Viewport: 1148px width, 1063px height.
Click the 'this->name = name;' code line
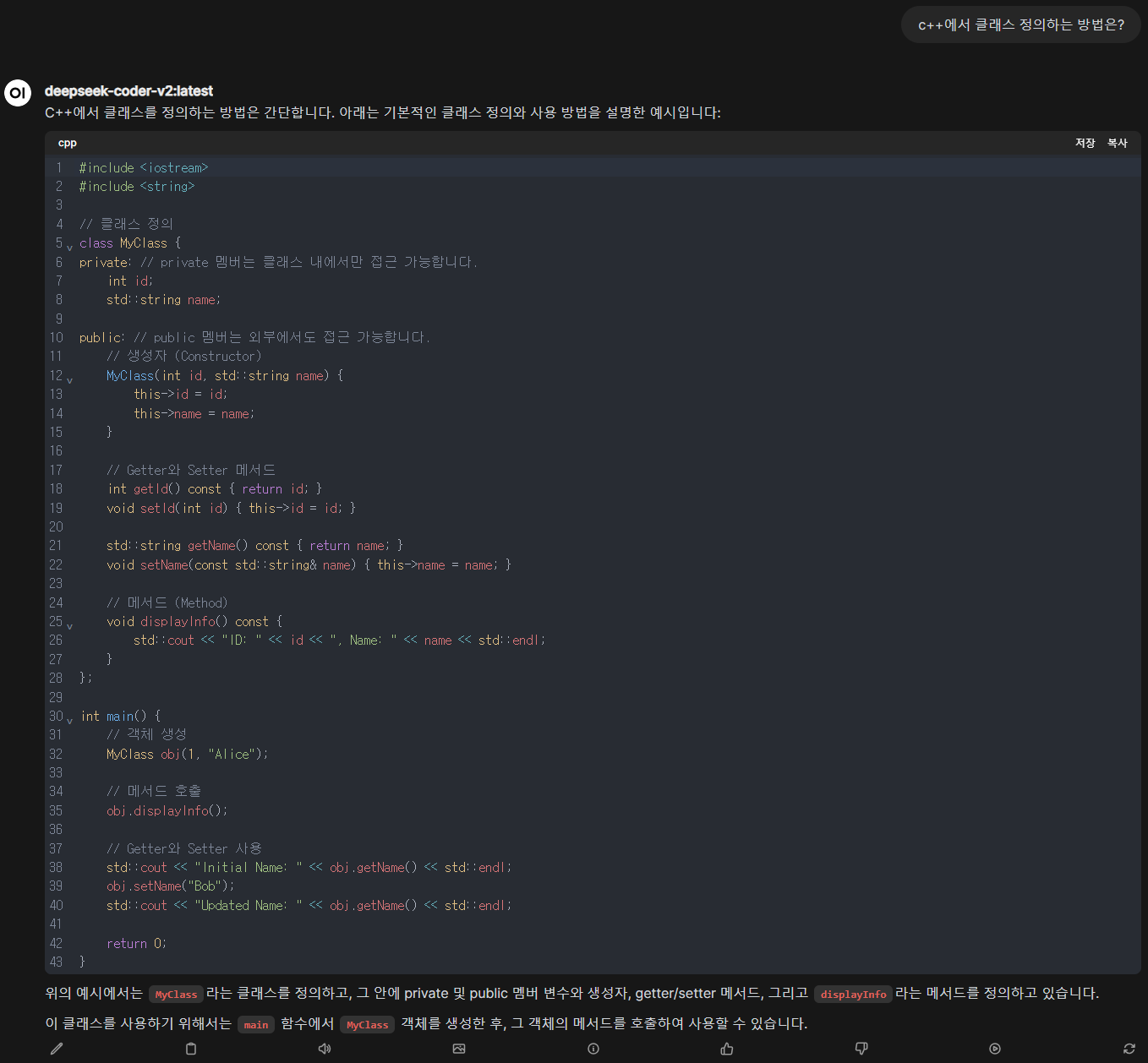tap(194, 413)
